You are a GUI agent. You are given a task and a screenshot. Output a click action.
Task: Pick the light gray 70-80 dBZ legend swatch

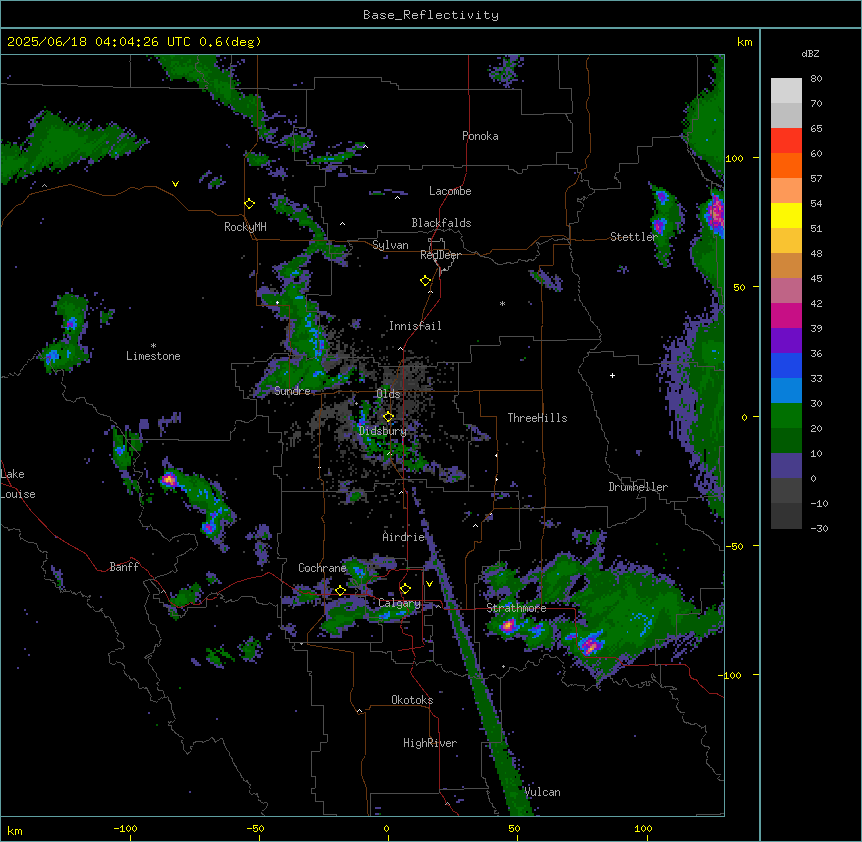[x=786, y=91]
